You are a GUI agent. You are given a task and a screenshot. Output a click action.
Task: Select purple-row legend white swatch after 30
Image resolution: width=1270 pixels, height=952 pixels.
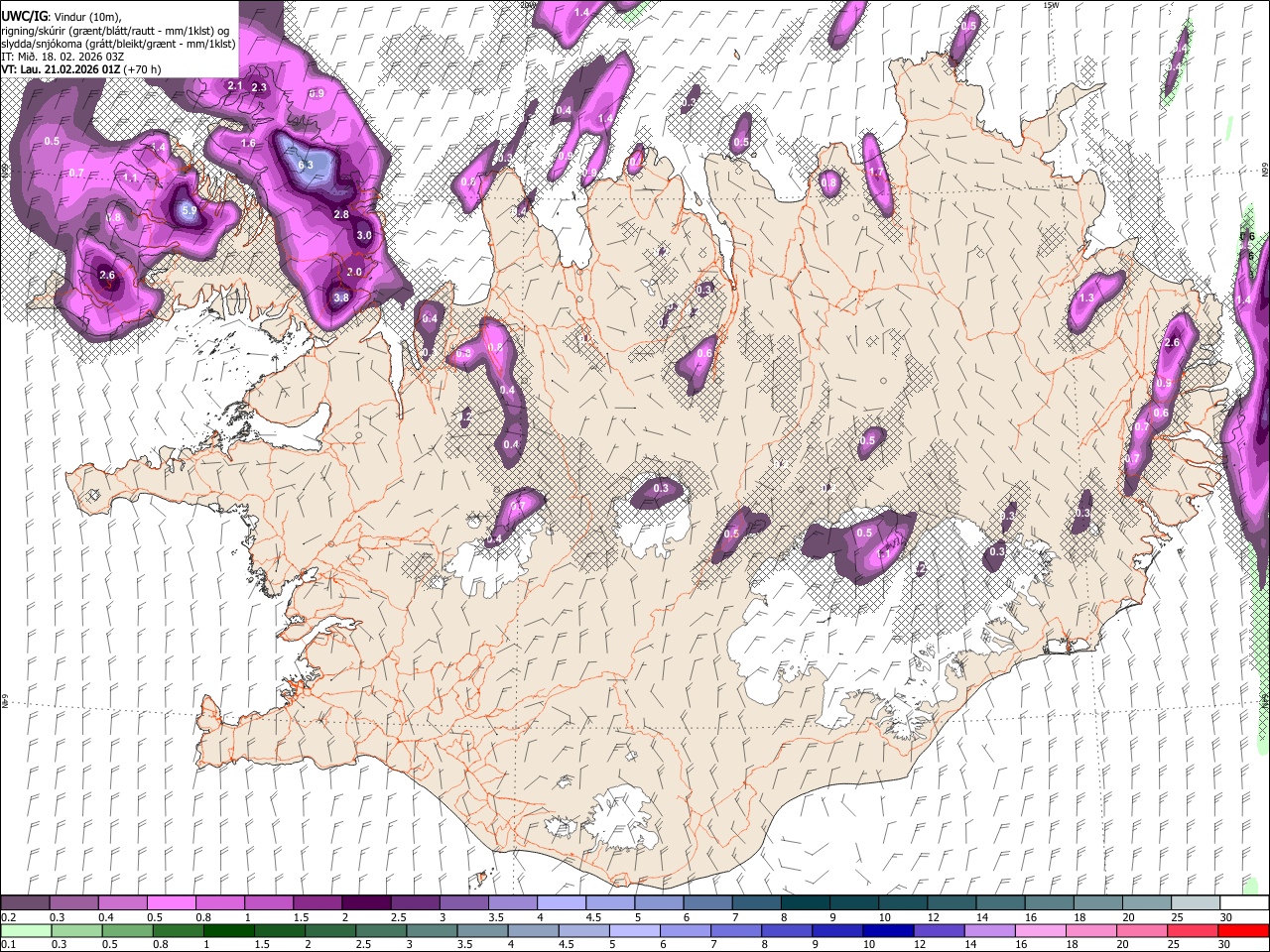click(x=1244, y=902)
